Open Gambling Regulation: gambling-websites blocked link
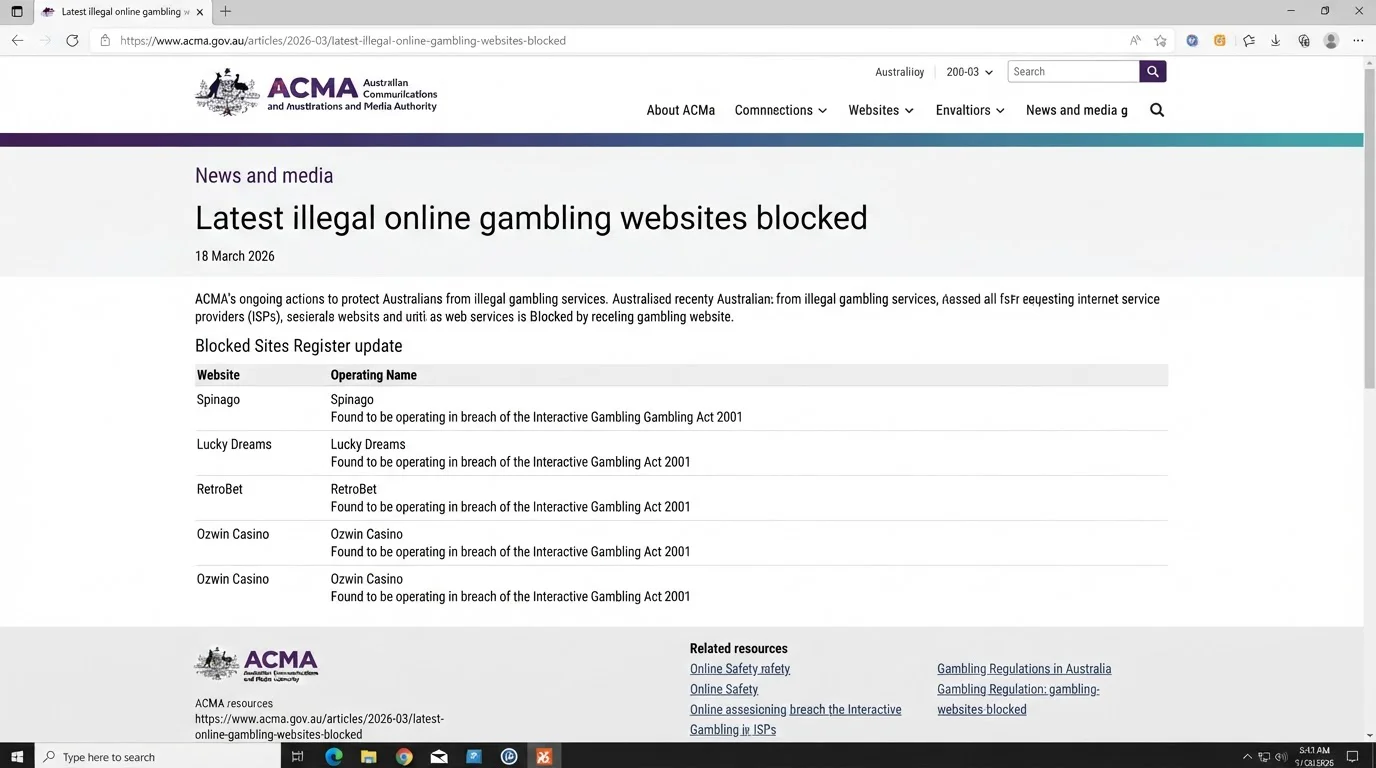This screenshot has height=768, width=1376. pyautogui.click(x=1018, y=699)
